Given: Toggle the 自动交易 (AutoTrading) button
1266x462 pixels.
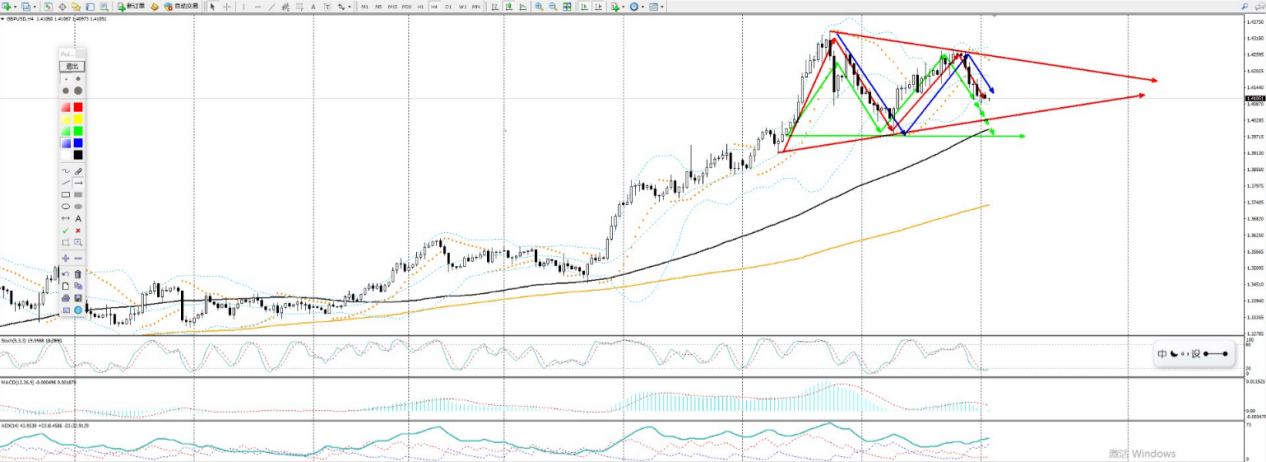Looking at the screenshot, I should pyautogui.click(x=181, y=6).
